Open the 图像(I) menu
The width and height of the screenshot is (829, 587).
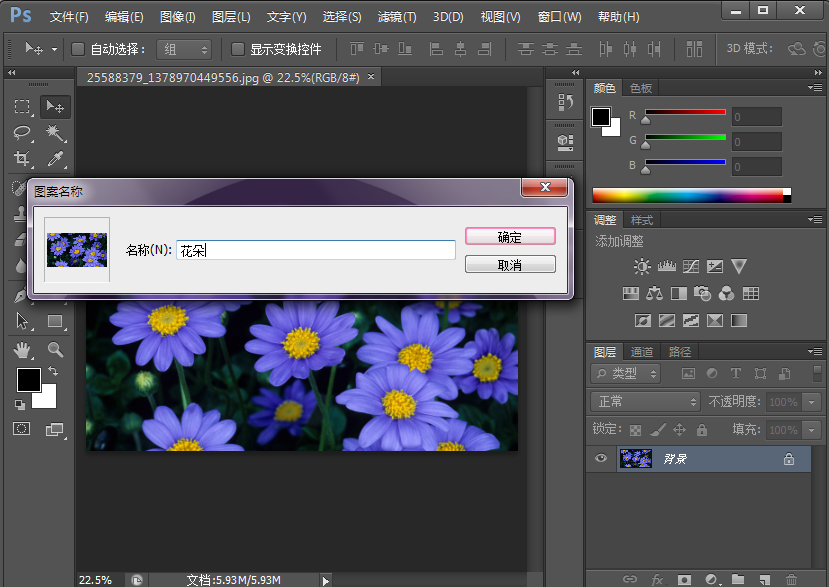[x=178, y=17]
